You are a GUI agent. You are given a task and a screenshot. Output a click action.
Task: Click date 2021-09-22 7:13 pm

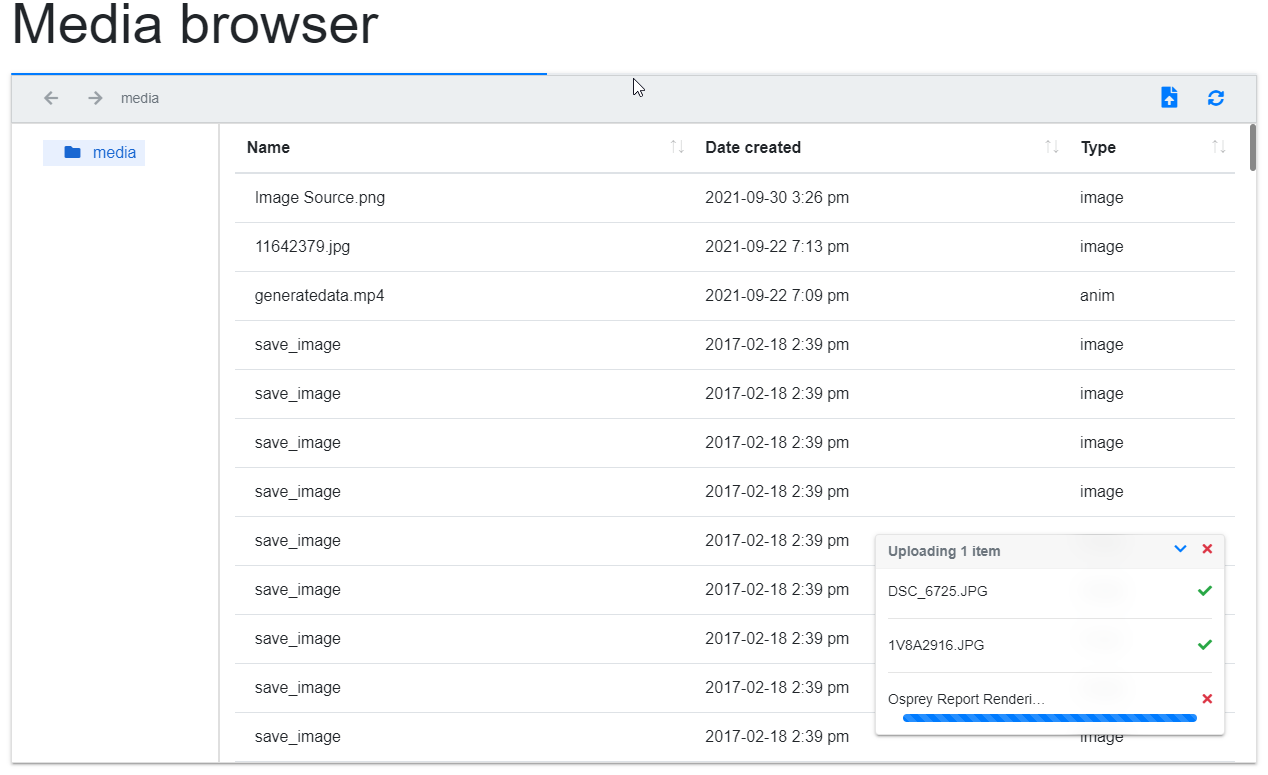(777, 247)
